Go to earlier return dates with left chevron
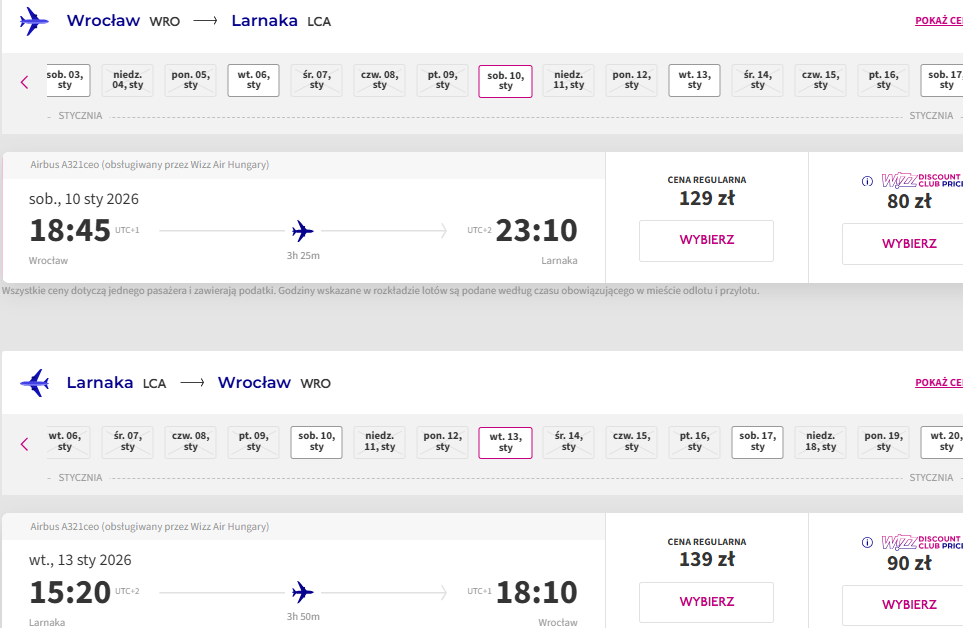 tap(25, 444)
